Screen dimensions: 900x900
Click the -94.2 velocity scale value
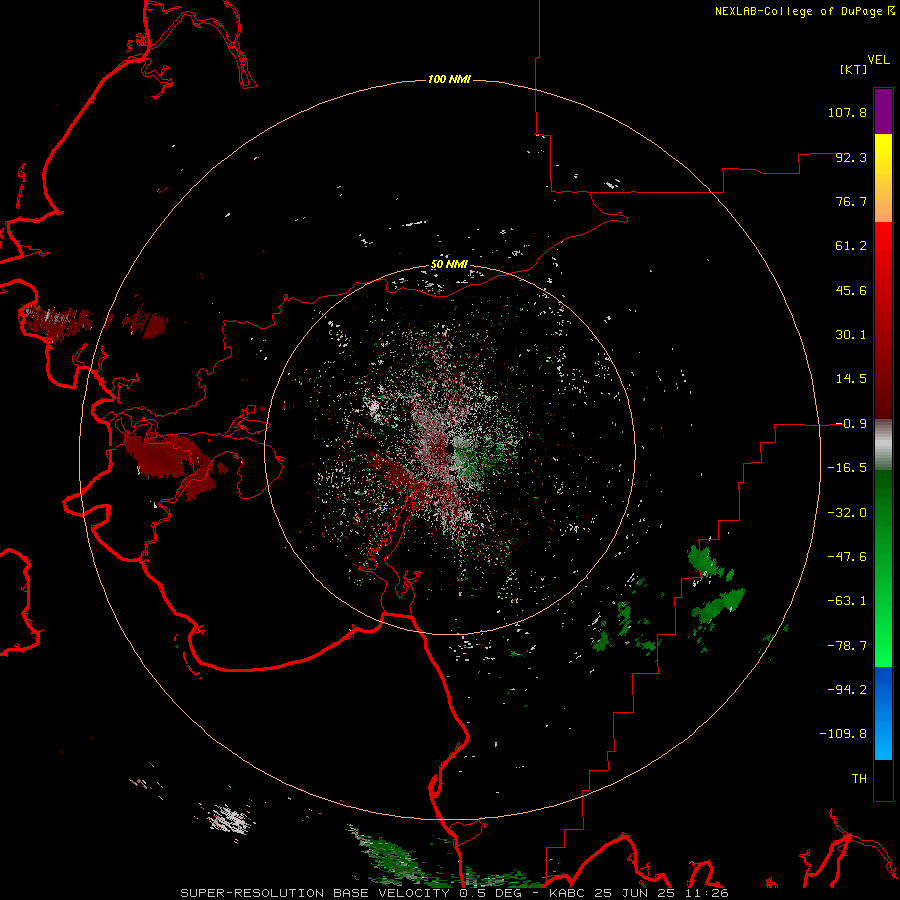[847, 690]
